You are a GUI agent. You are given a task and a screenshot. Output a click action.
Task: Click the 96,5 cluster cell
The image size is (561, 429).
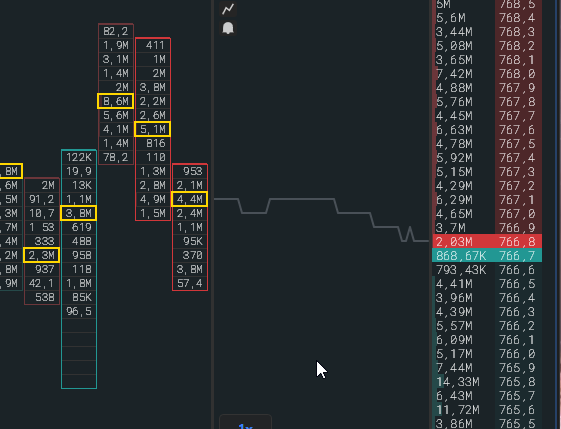click(79, 311)
